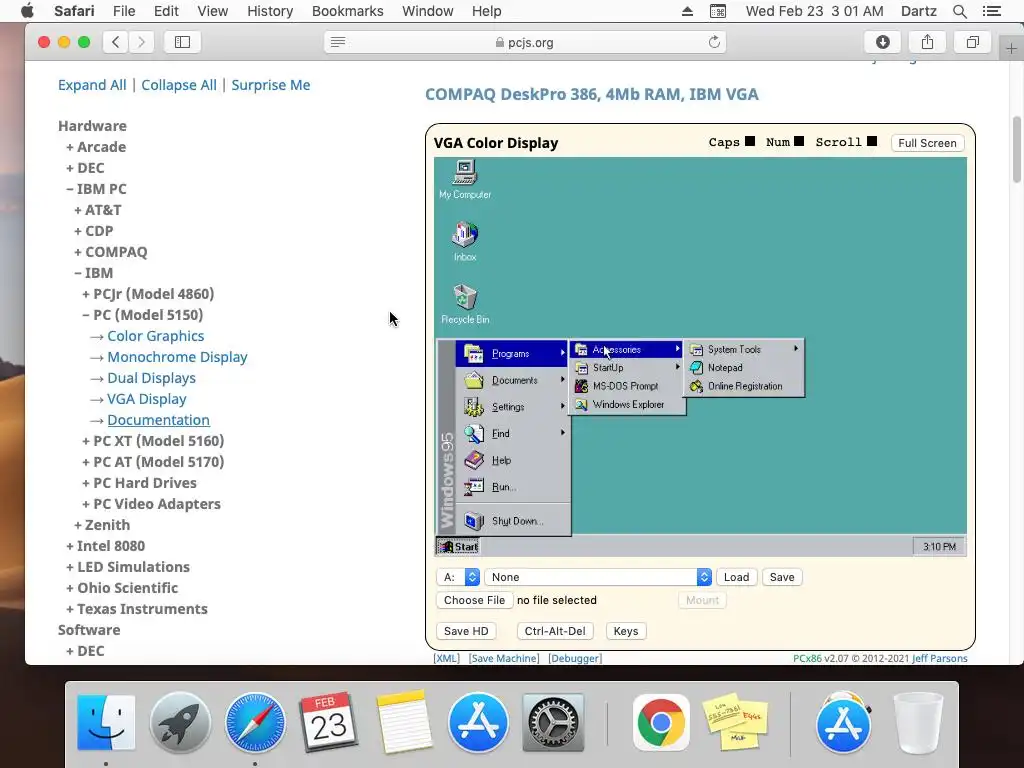Launch Notepad from Accessories
This screenshot has height=768, width=1024.
744,368
